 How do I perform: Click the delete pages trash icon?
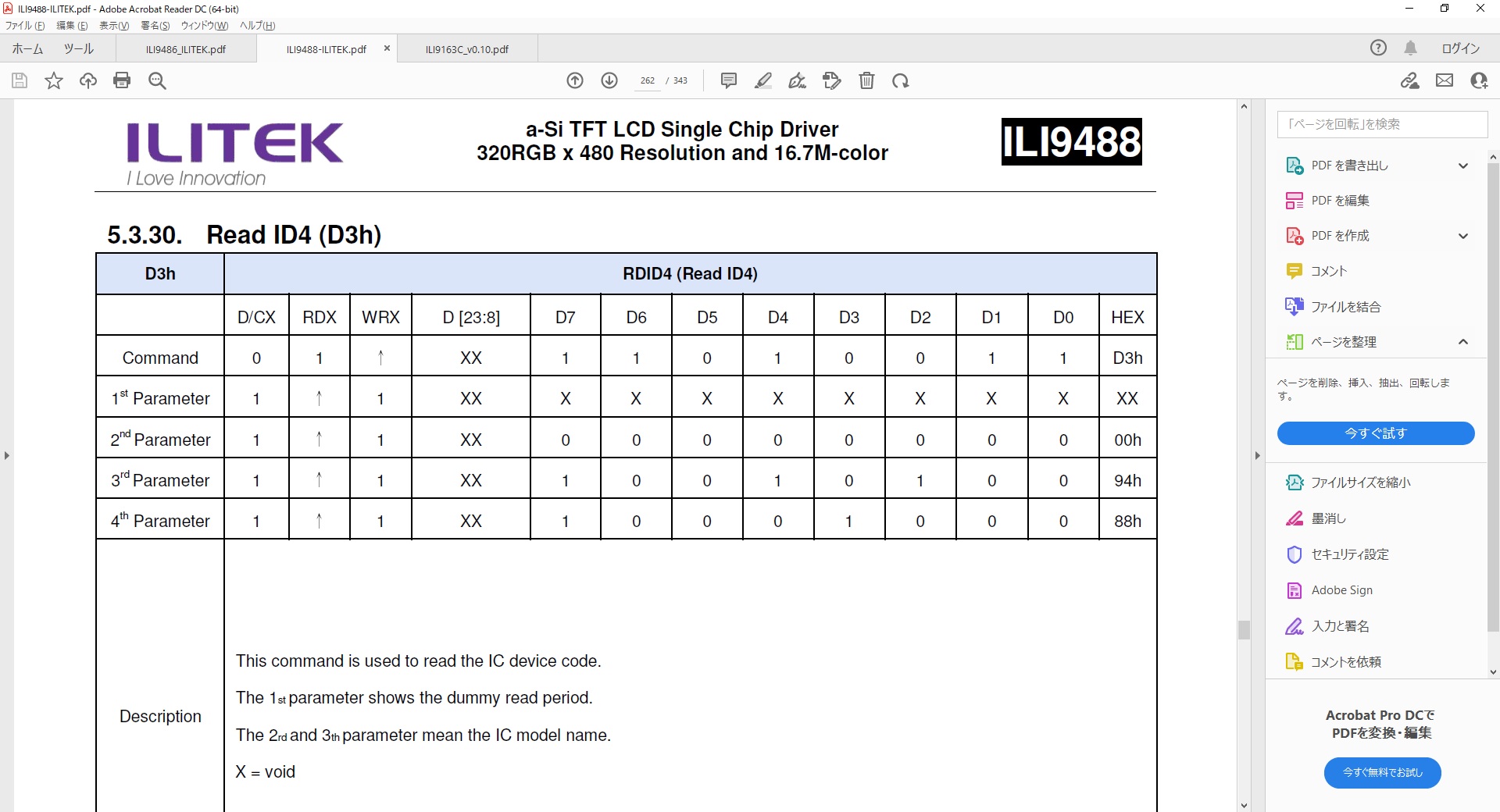pos(866,80)
